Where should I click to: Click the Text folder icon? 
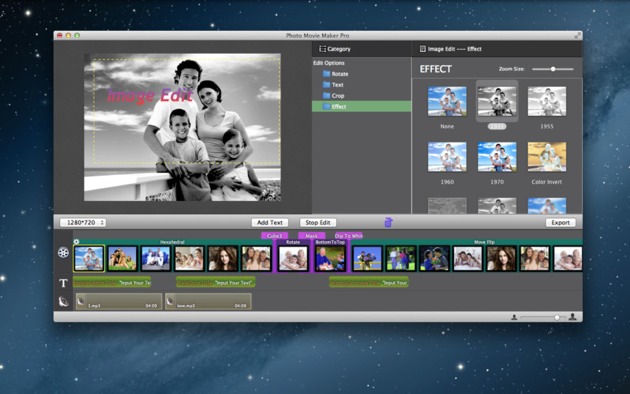(326, 85)
